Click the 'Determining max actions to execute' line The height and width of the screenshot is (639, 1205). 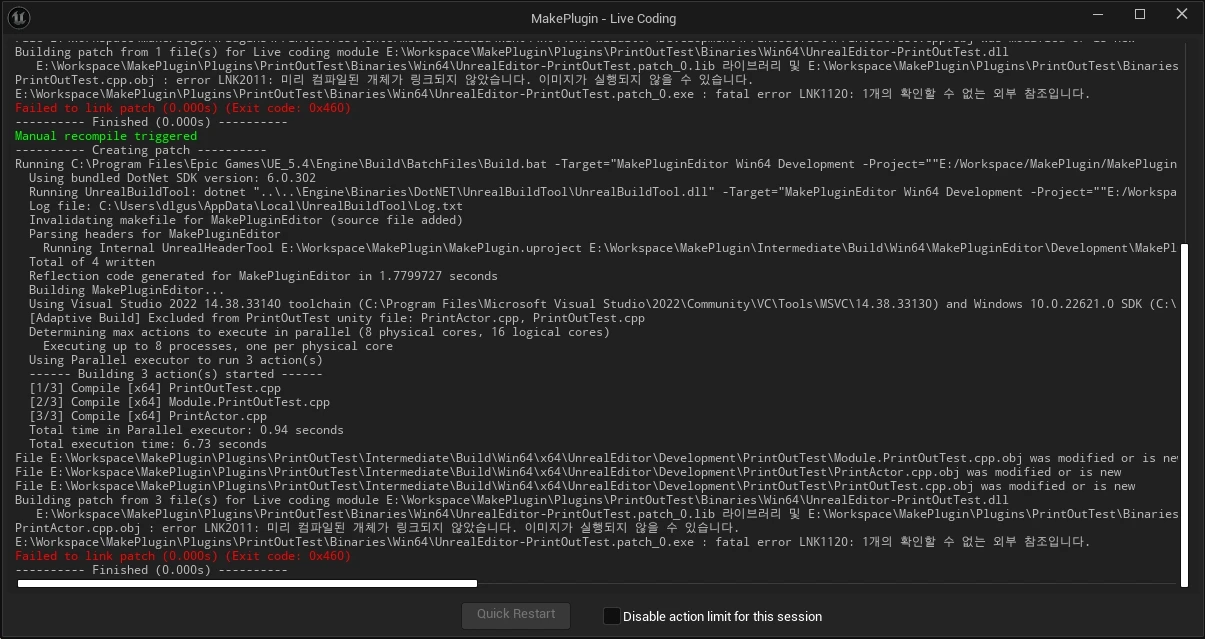click(x=319, y=332)
